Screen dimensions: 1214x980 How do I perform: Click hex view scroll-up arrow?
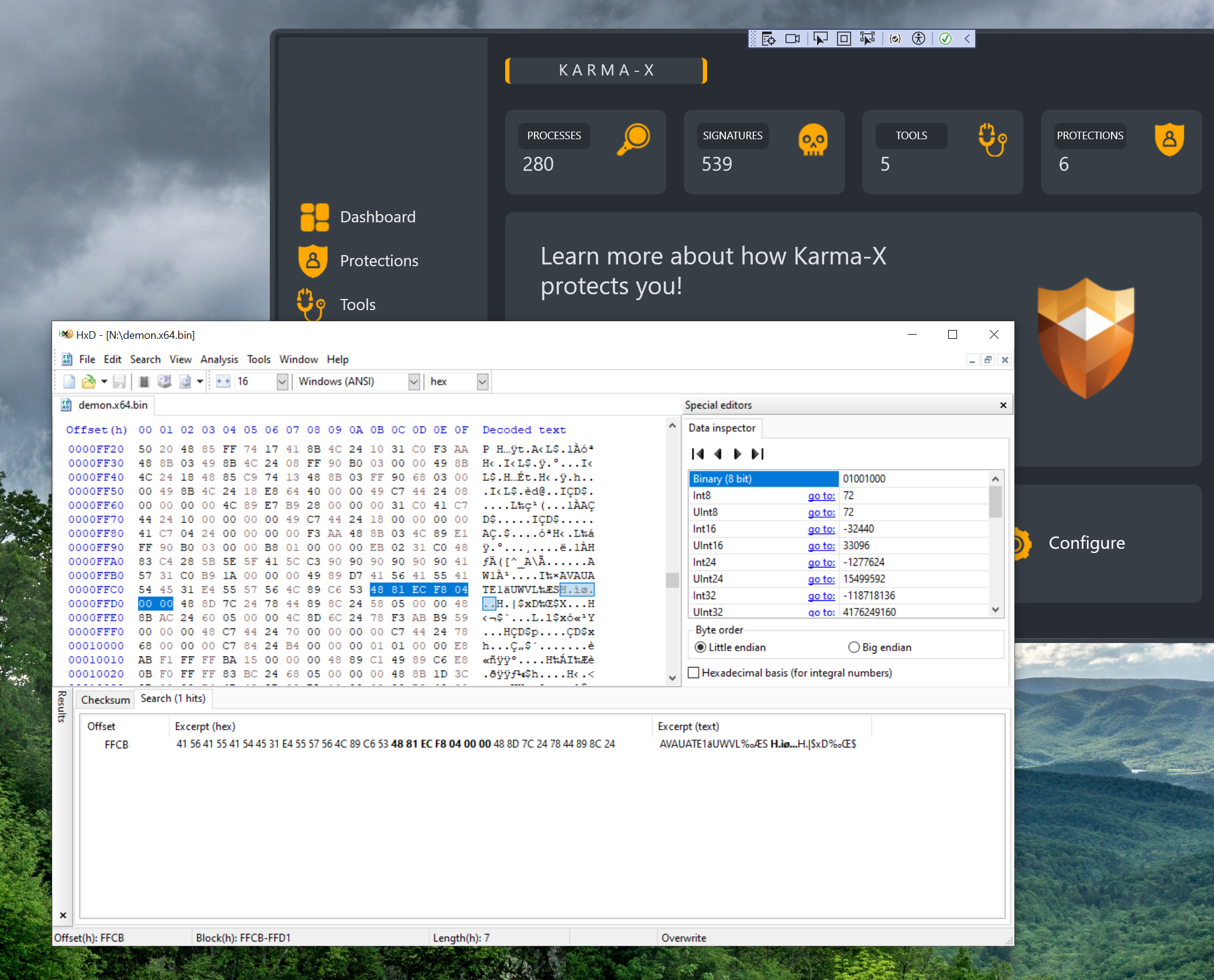click(x=672, y=426)
